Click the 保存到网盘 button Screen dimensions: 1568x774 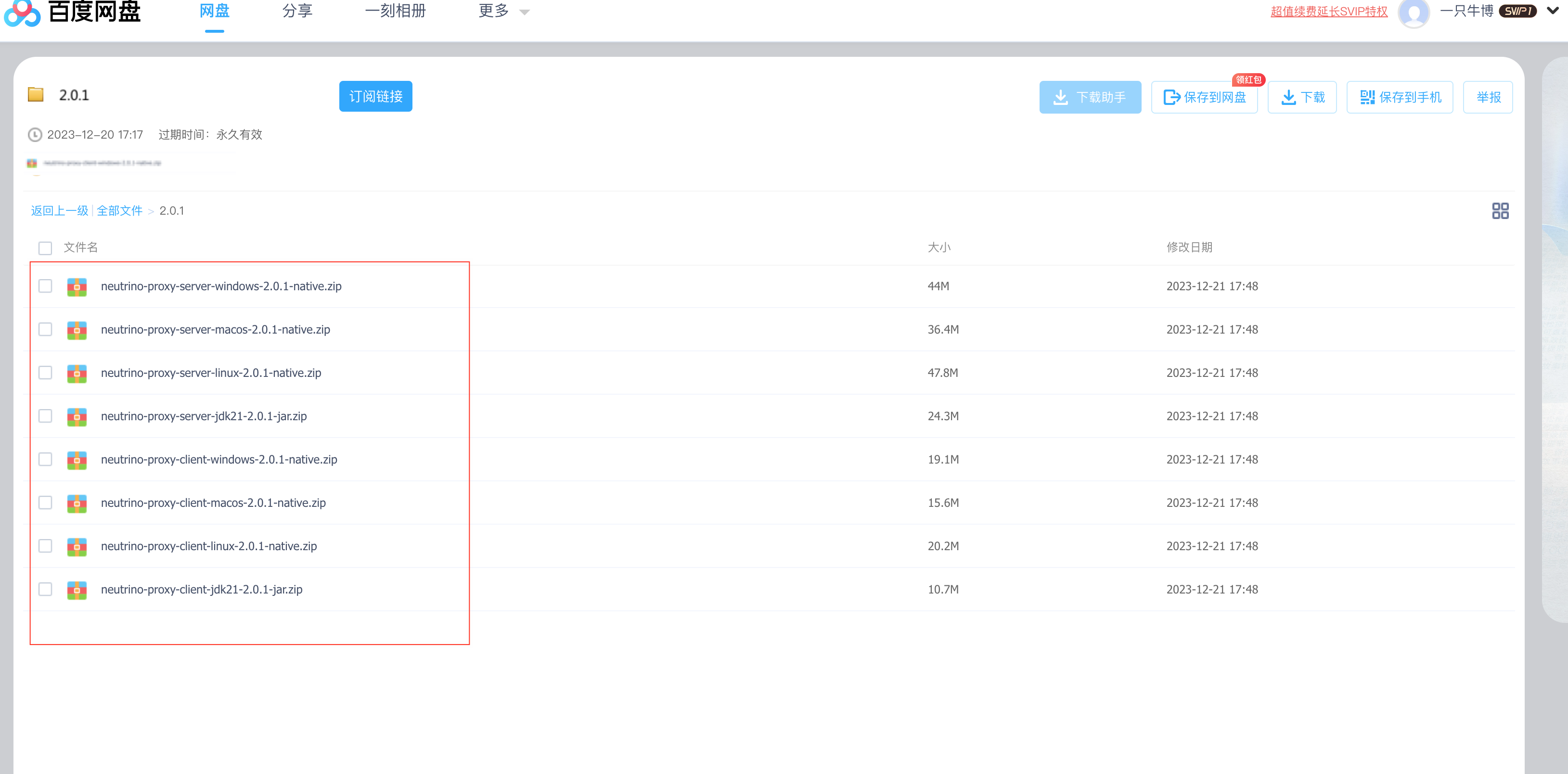pos(1204,97)
